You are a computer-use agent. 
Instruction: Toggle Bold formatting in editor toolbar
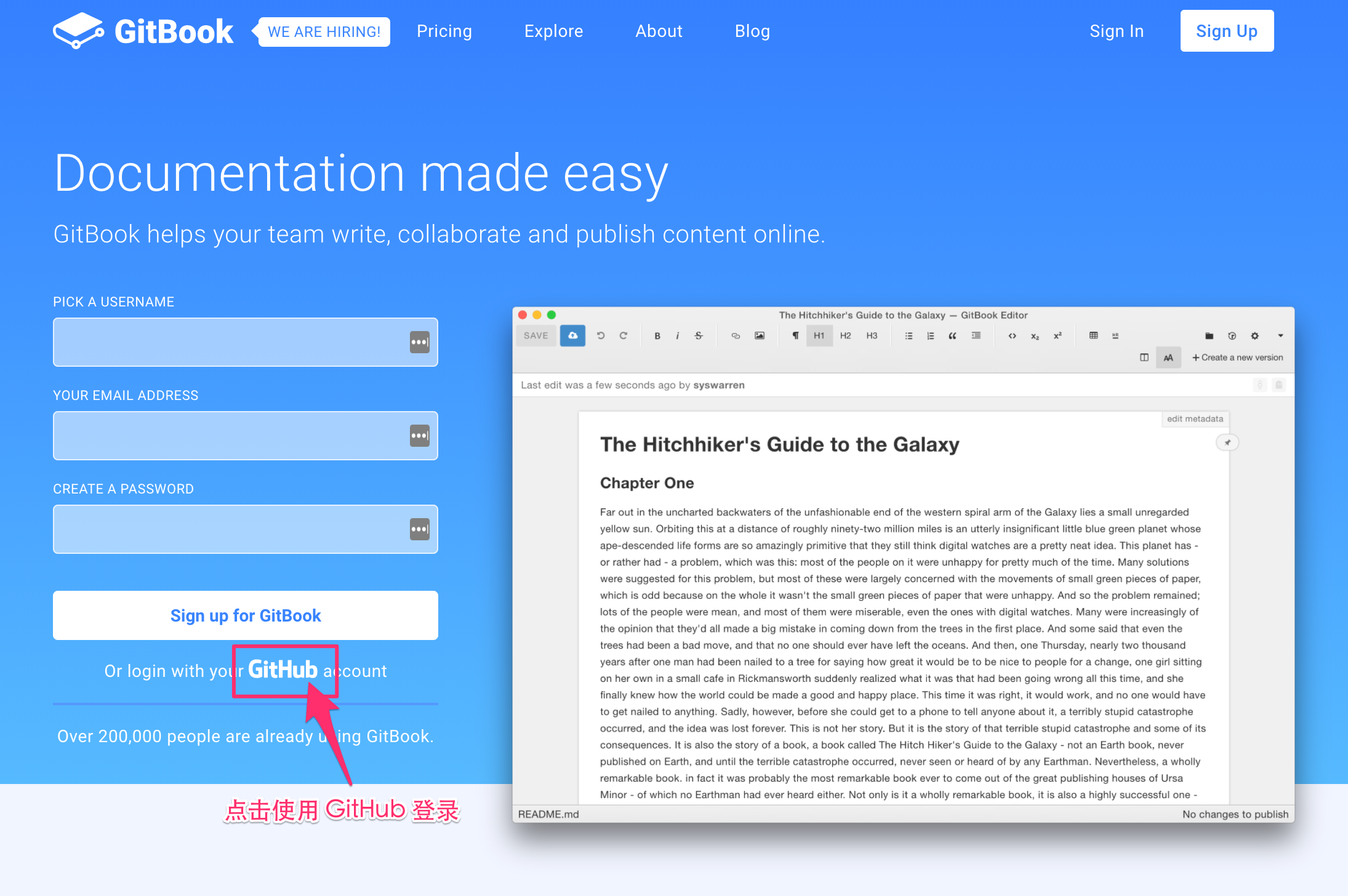(x=657, y=336)
